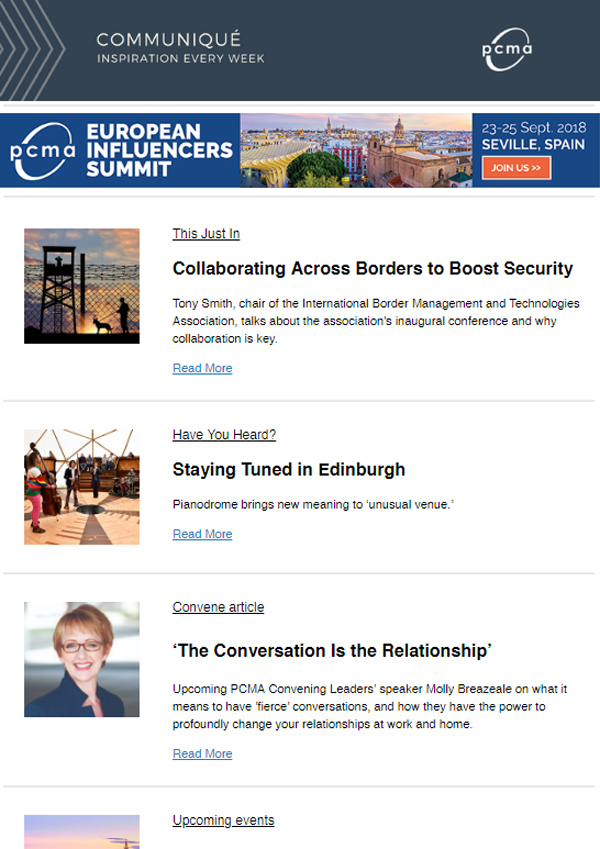The image size is (600, 849).
Task: Click the chevron arrows graphic in the header
Action: click(x=32, y=50)
